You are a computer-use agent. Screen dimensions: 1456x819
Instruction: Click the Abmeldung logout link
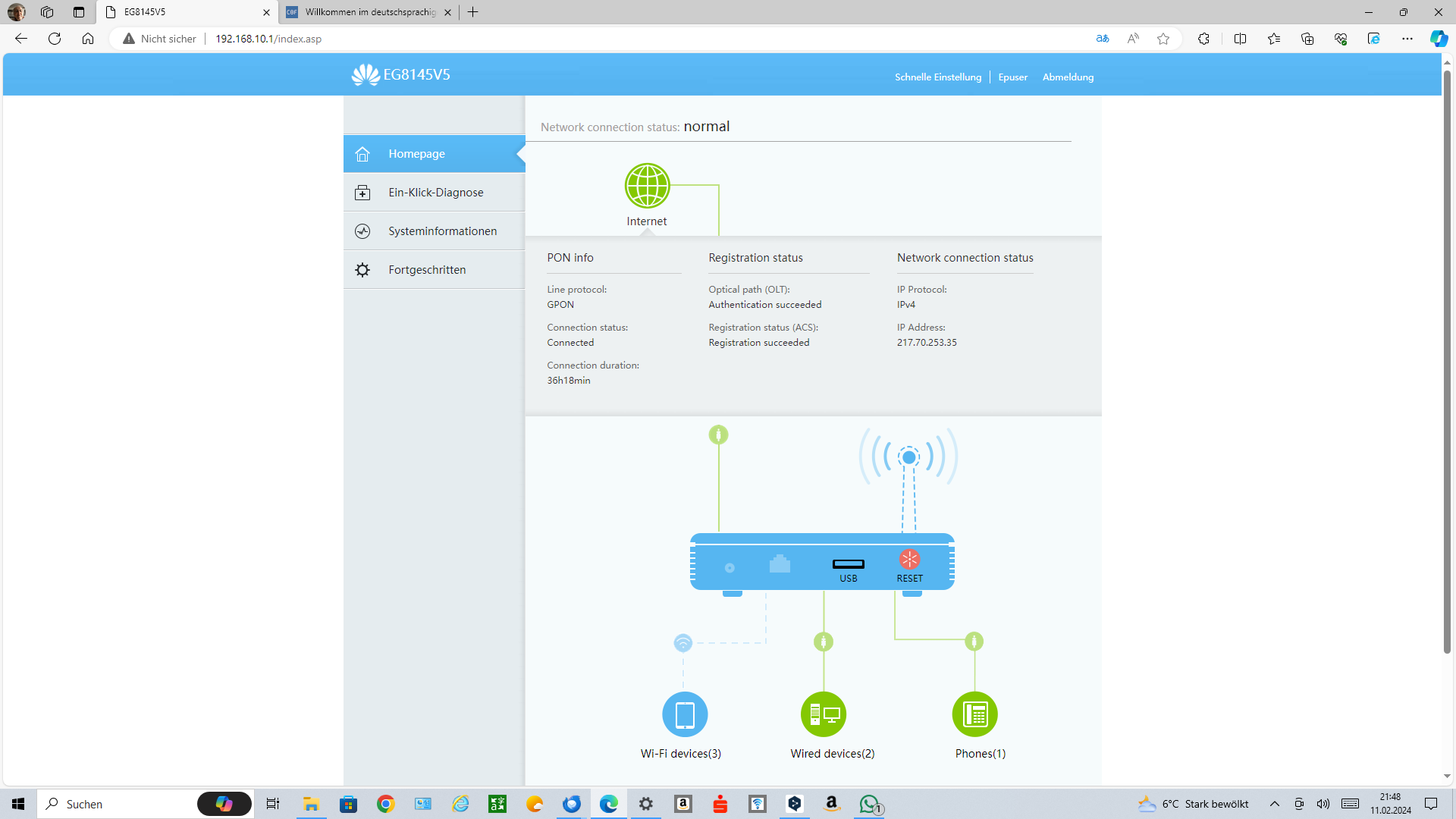[1068, 77]
